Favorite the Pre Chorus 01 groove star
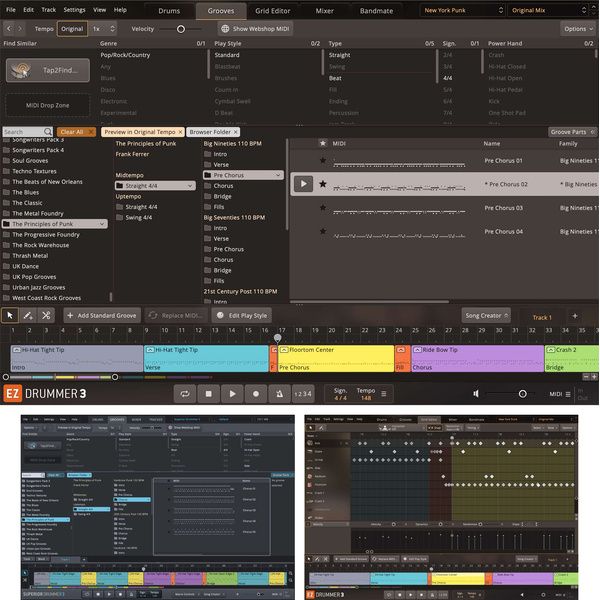Viewport: 600px width, 600px height. pyautogui.click(x=323, y=160)
